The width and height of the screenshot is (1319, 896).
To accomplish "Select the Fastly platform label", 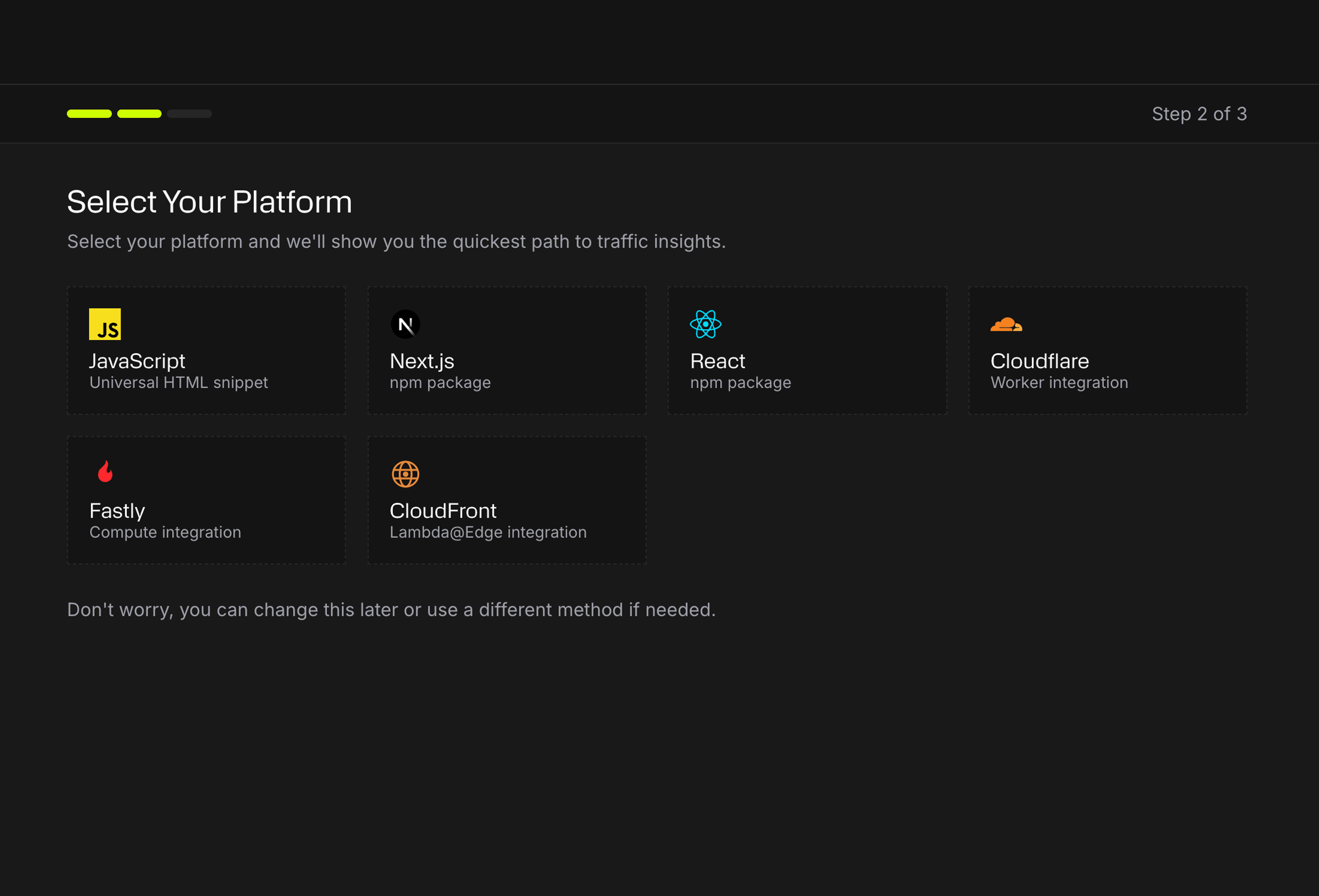I will coord(117,511).
